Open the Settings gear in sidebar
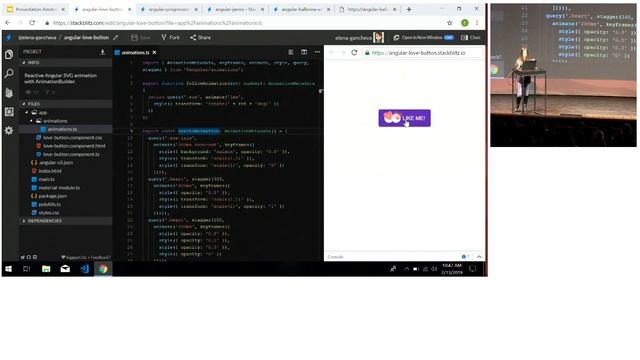Viewport: 640px width, 360px height. point(9,131)
